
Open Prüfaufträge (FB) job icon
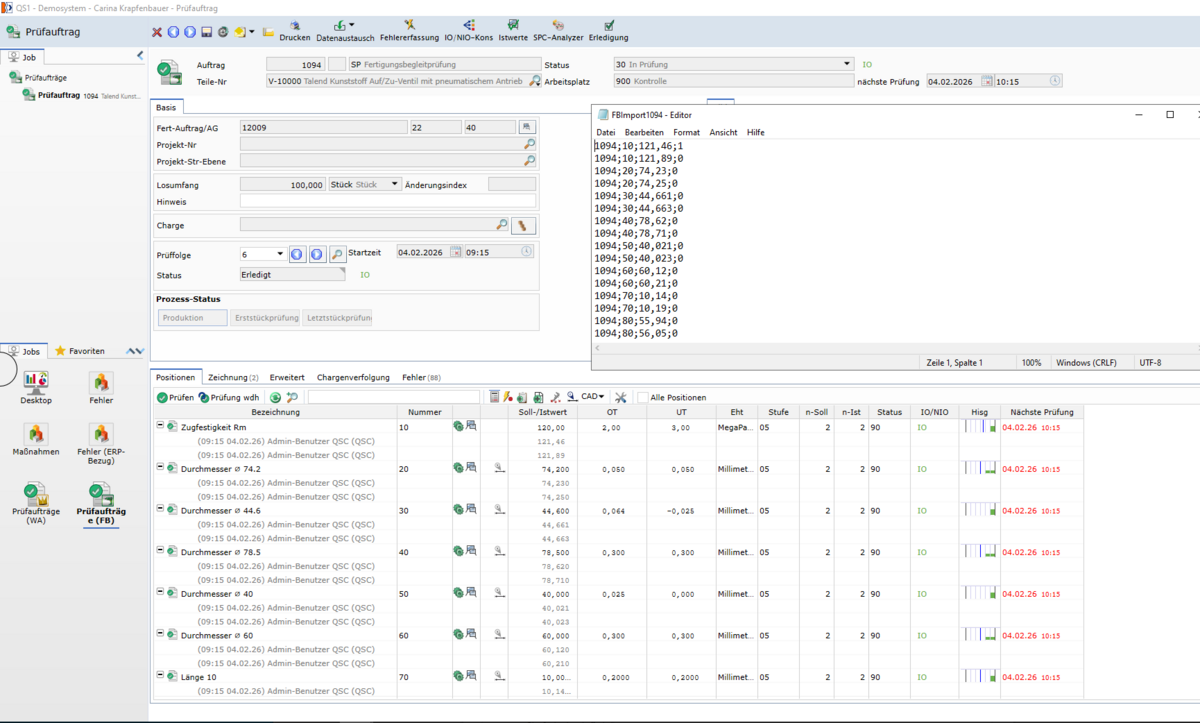coord(101,503)
